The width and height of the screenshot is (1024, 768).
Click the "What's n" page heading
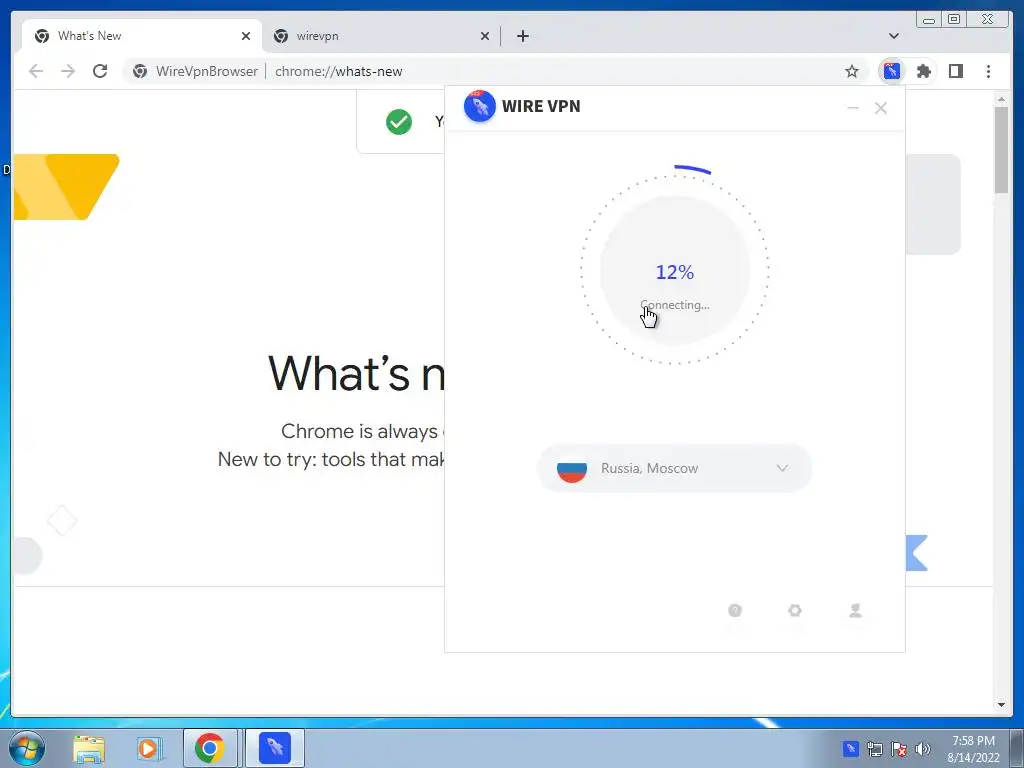coord(356,373)
